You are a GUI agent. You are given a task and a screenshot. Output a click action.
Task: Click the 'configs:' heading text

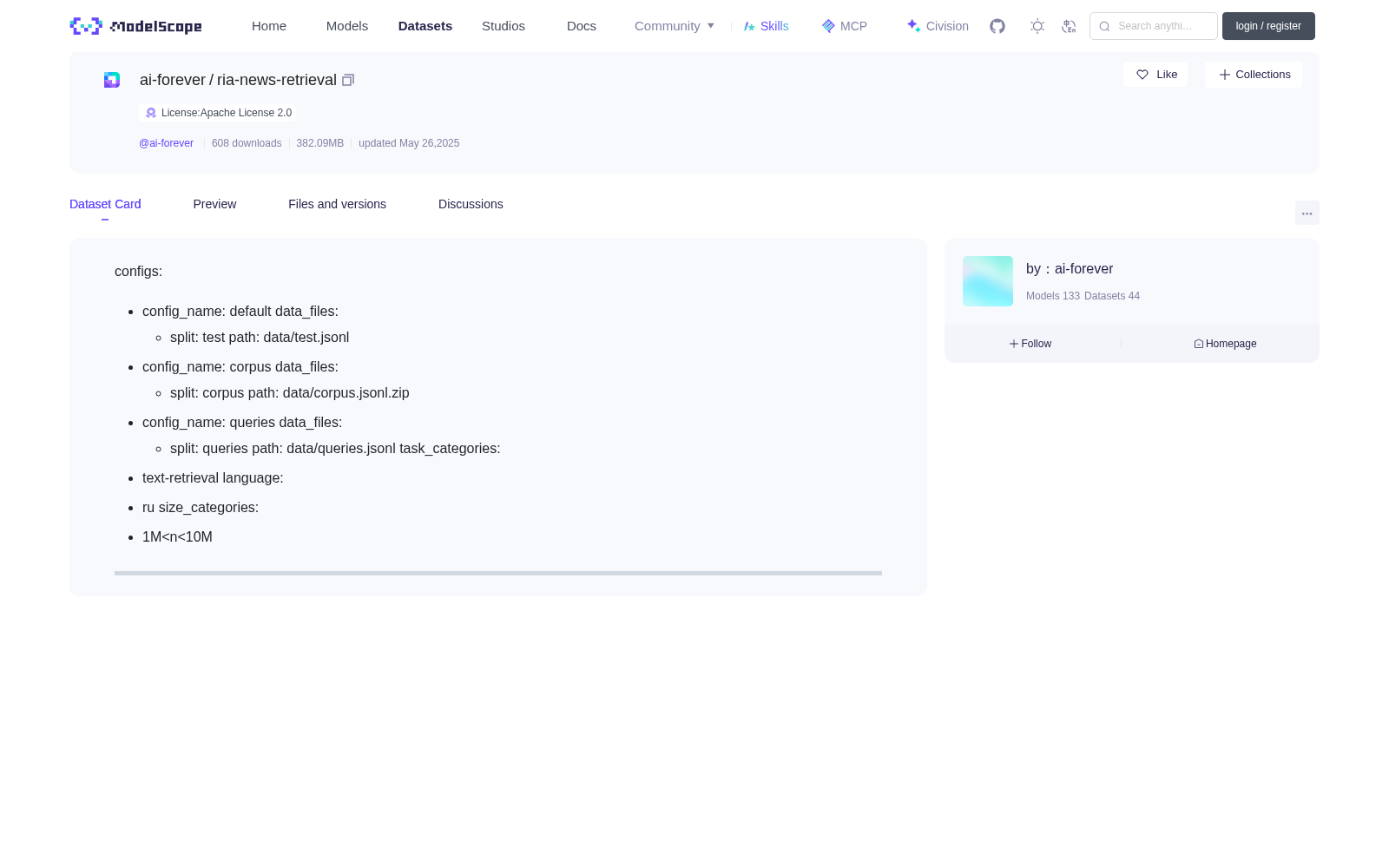point(138,272)
